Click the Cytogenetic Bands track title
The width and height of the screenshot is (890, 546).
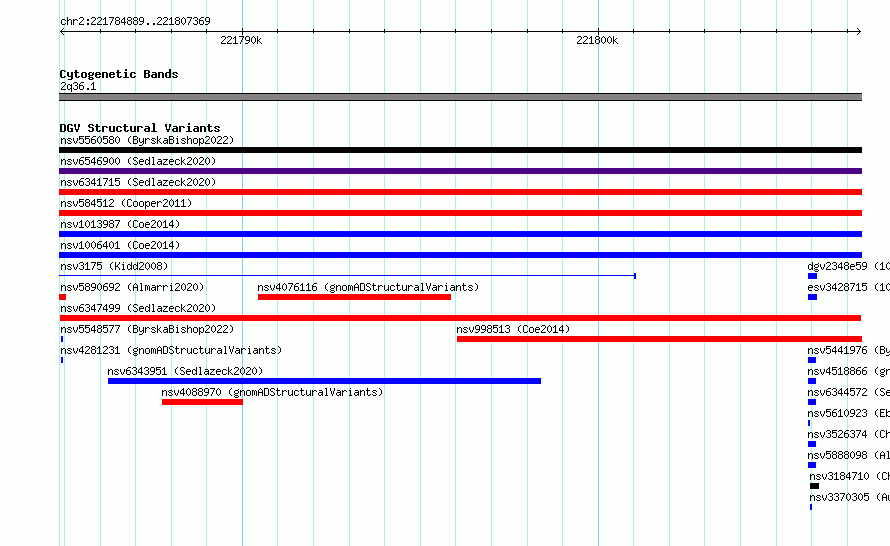click(119, 74)
